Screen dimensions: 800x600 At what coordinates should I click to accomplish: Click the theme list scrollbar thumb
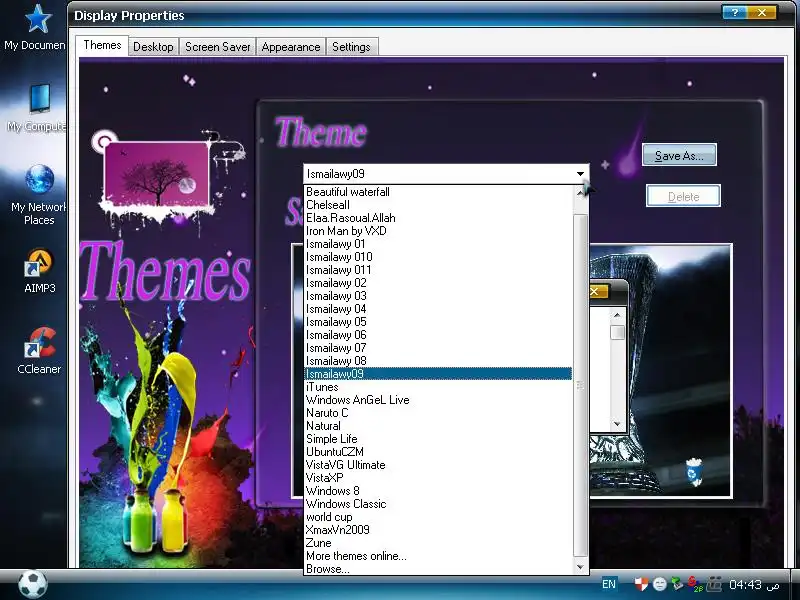click(x=580, y=386)
